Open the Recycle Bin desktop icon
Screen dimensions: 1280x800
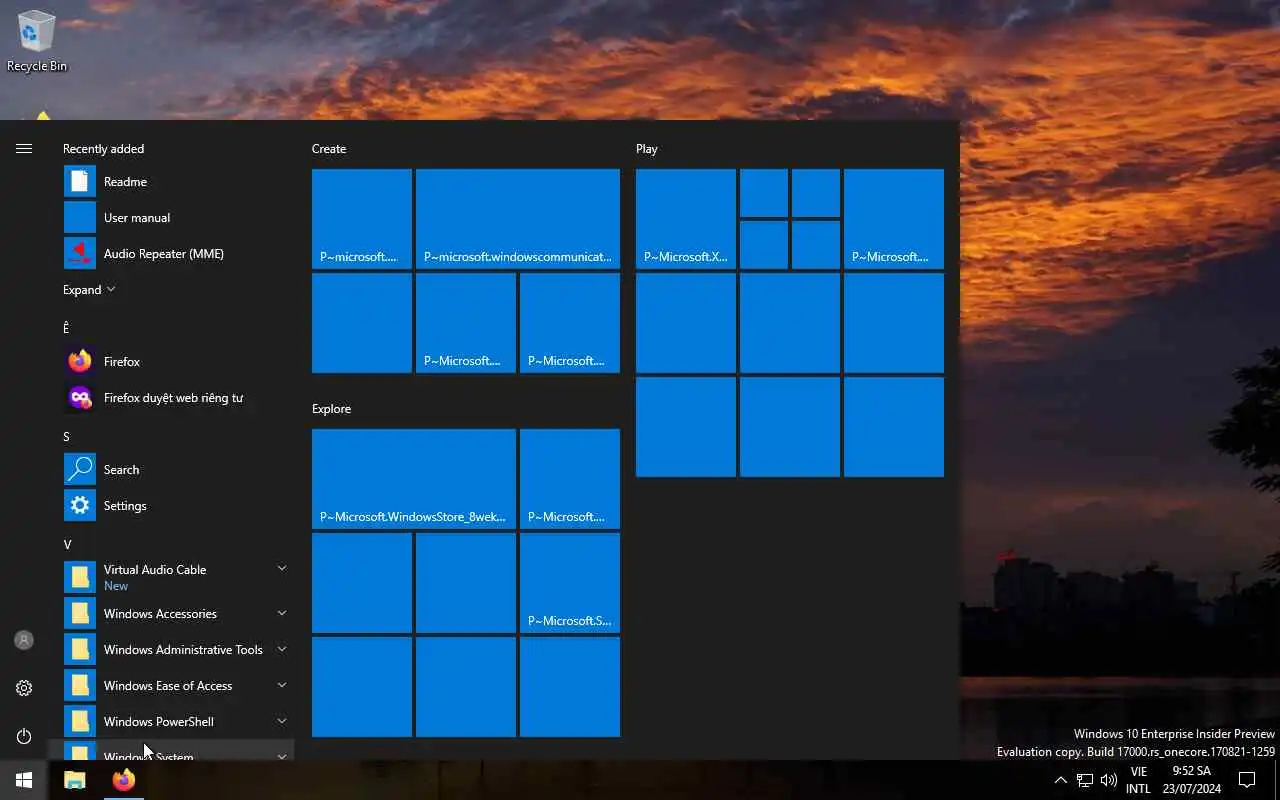pos(37,40)
